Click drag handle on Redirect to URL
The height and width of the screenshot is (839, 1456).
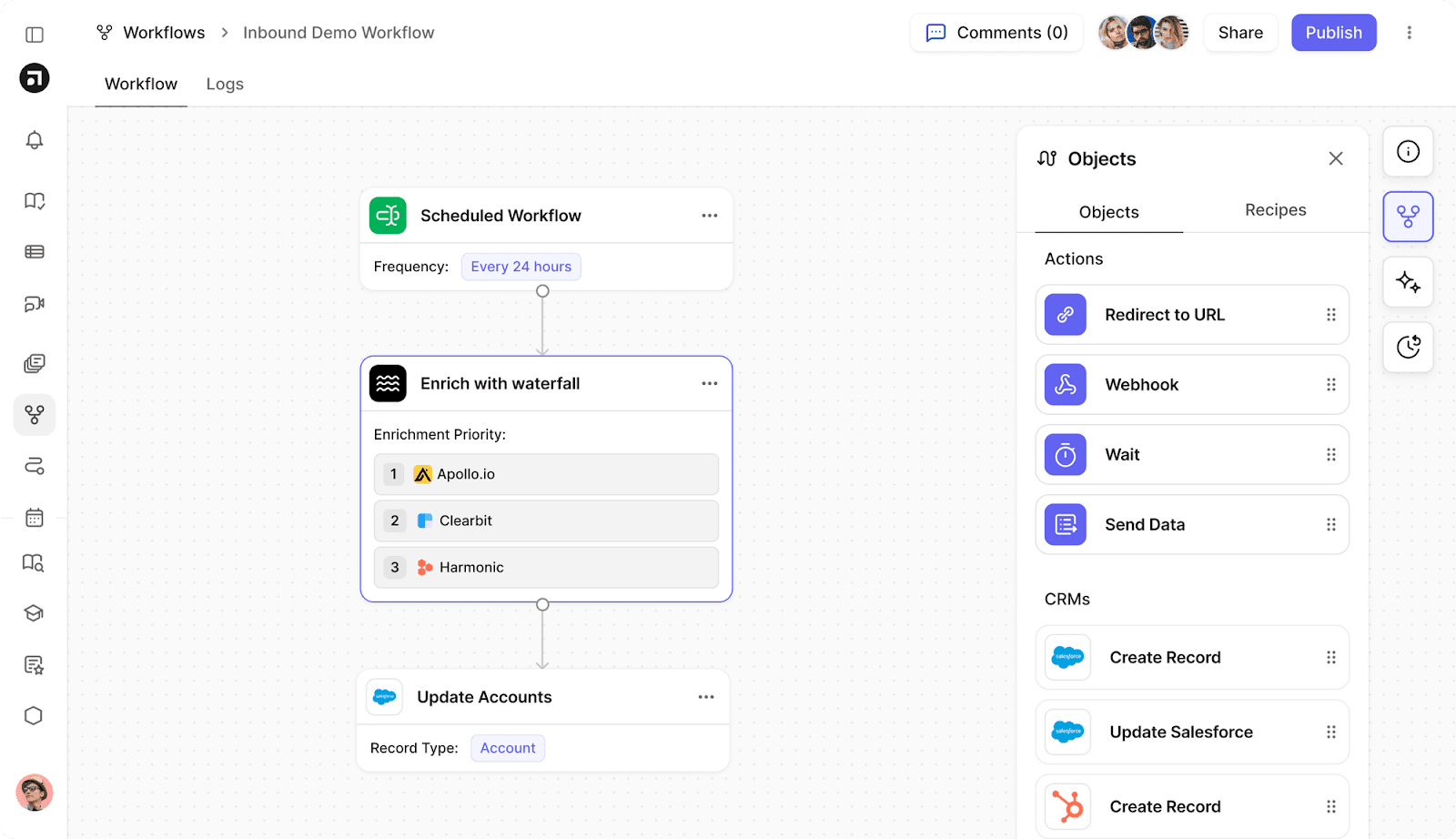point(1331,315)
